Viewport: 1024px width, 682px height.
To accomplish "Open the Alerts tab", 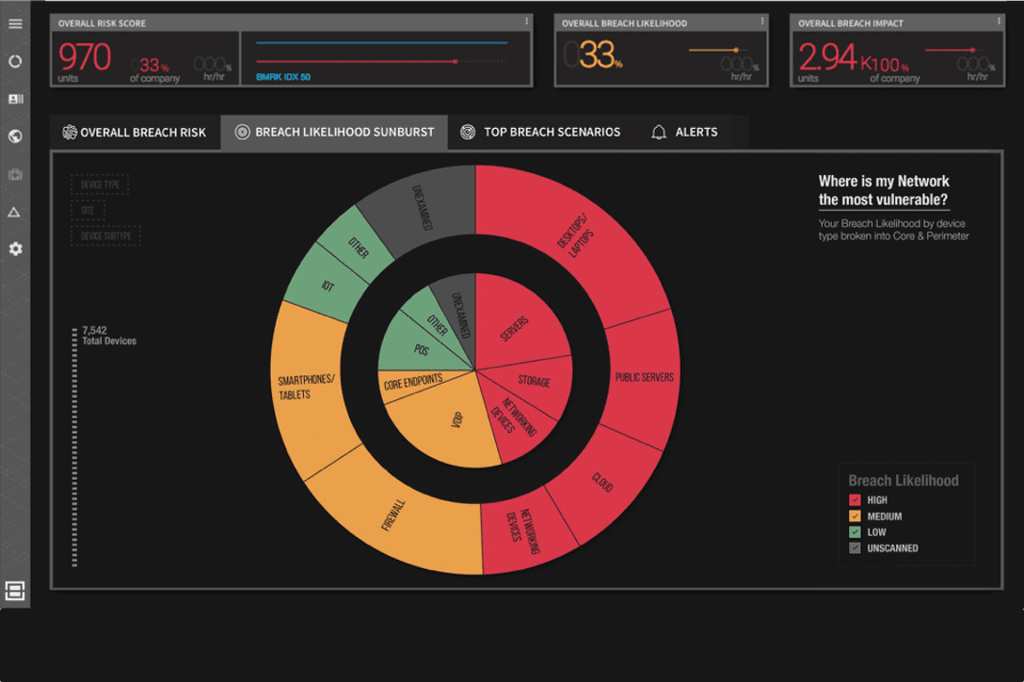I will [x=684, y=132].
